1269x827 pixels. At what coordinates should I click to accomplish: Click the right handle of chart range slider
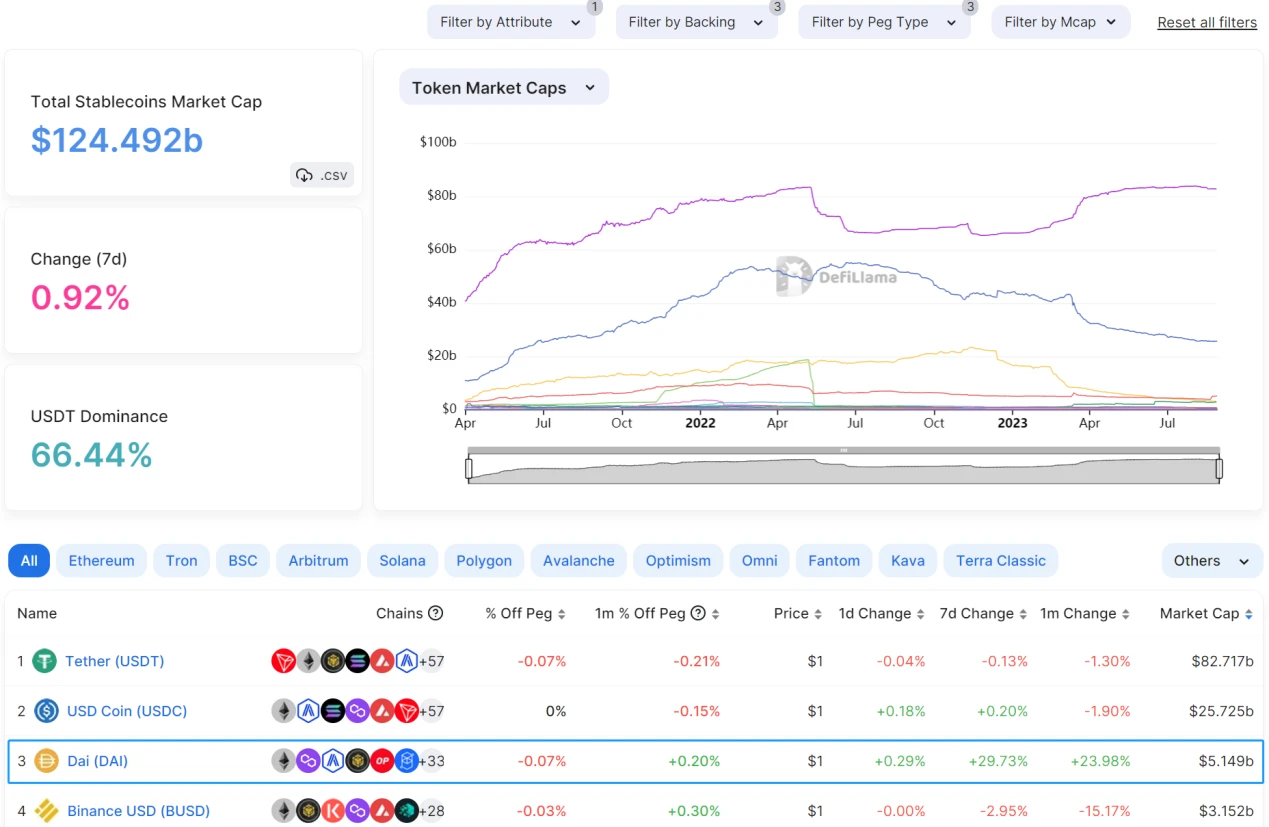(1219, 468)
